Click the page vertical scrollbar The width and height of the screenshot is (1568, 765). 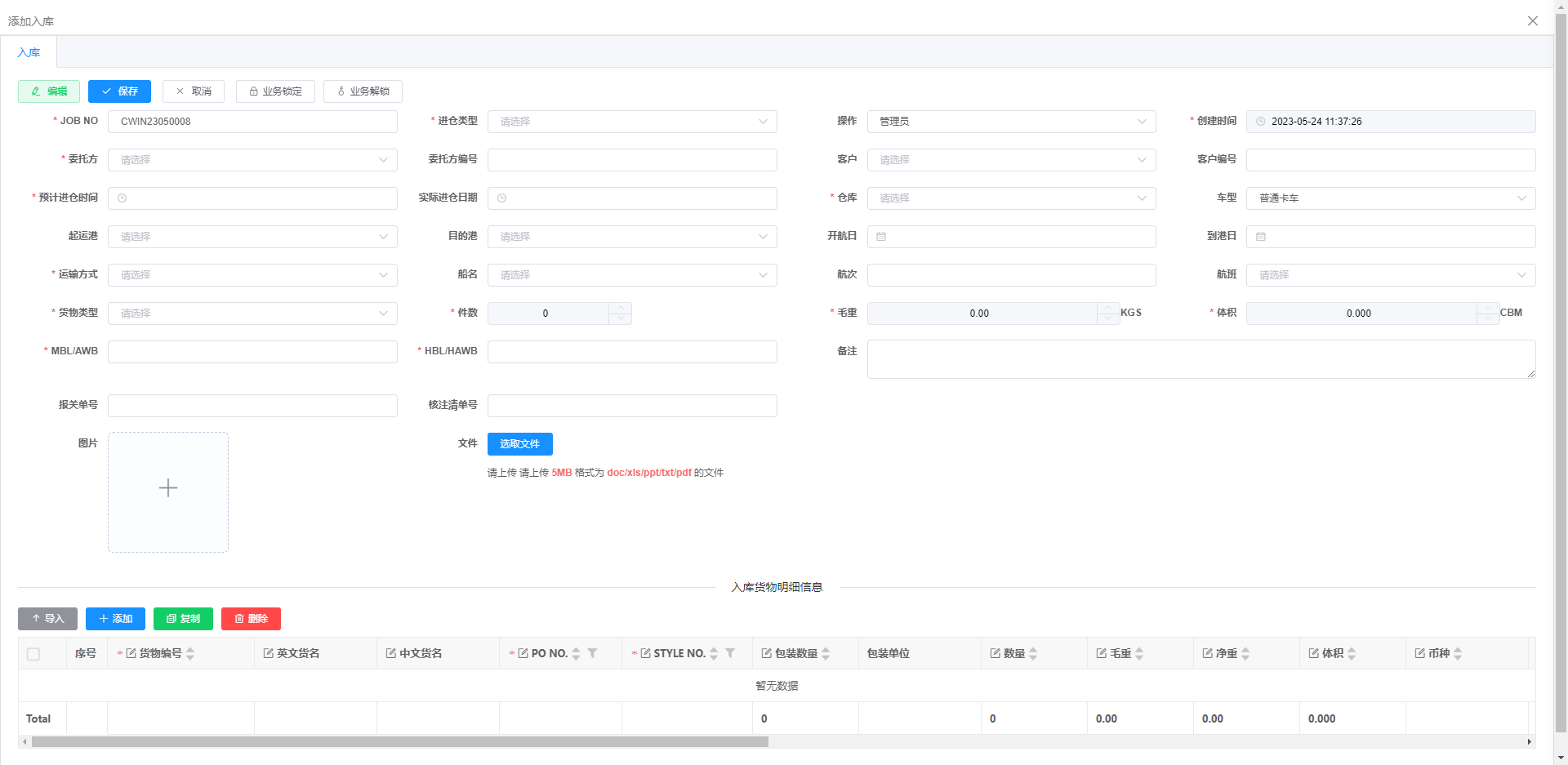click(1561, 371)
